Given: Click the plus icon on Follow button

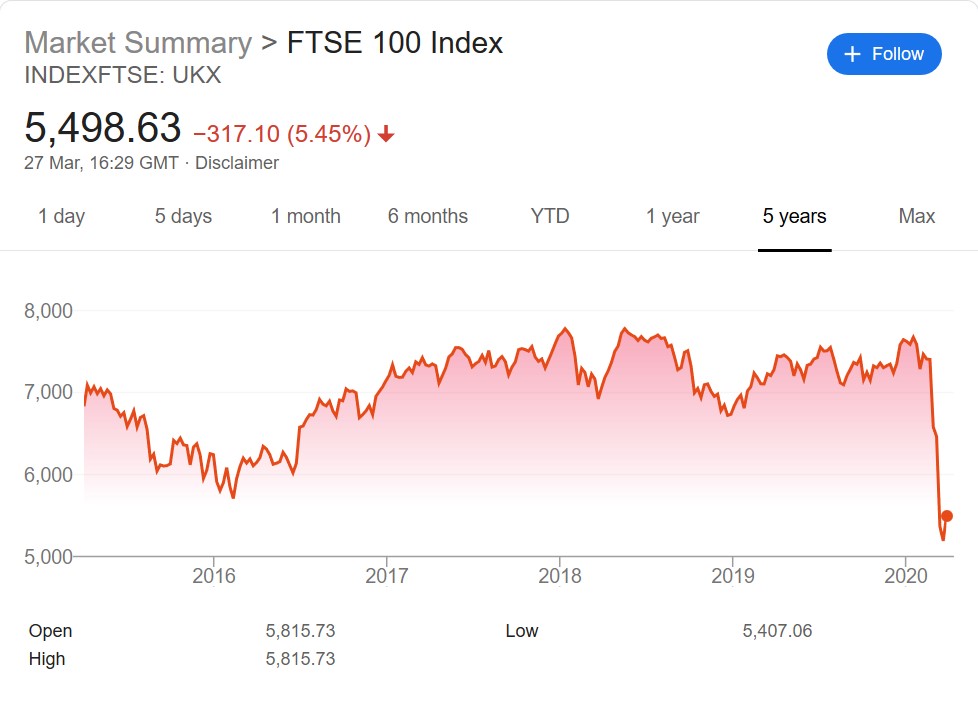Looking at the screenshot, I should coord(852,54).
